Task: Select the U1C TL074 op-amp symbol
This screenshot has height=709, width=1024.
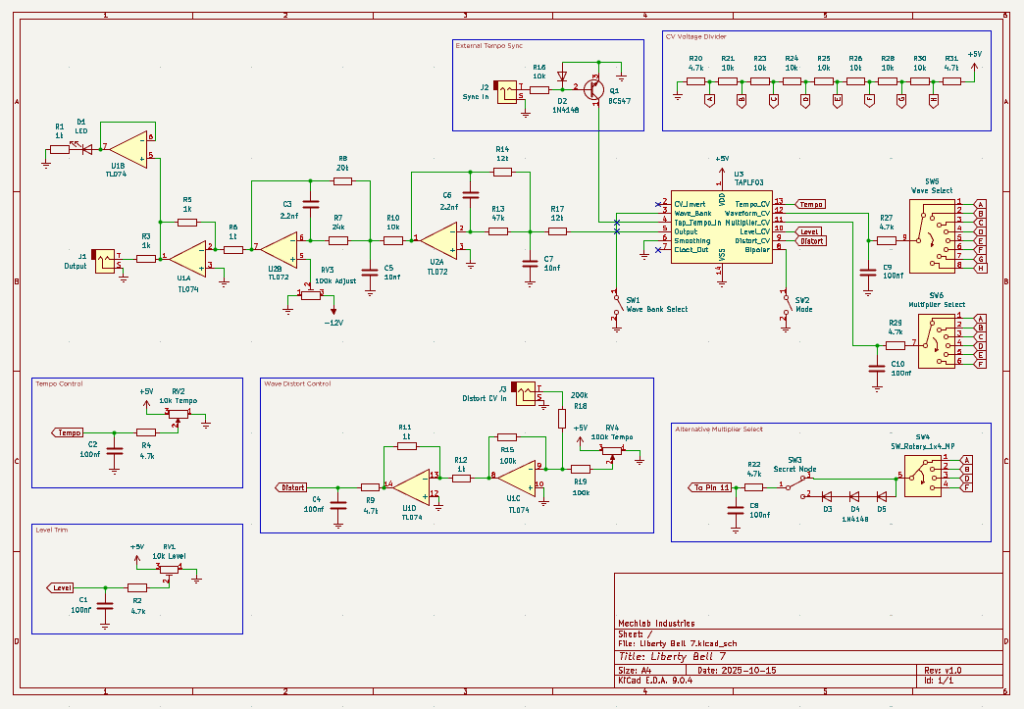Action: pos(514,477)
